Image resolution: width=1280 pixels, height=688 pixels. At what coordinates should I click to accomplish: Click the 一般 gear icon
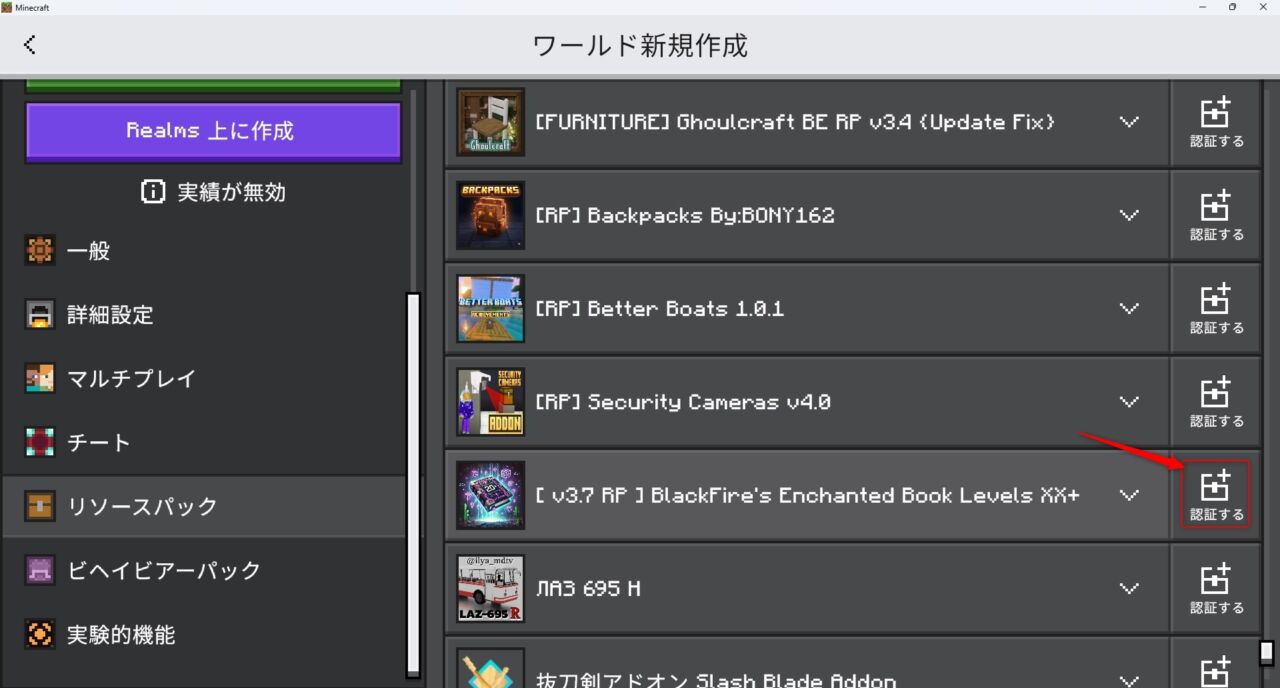[40, 251]
